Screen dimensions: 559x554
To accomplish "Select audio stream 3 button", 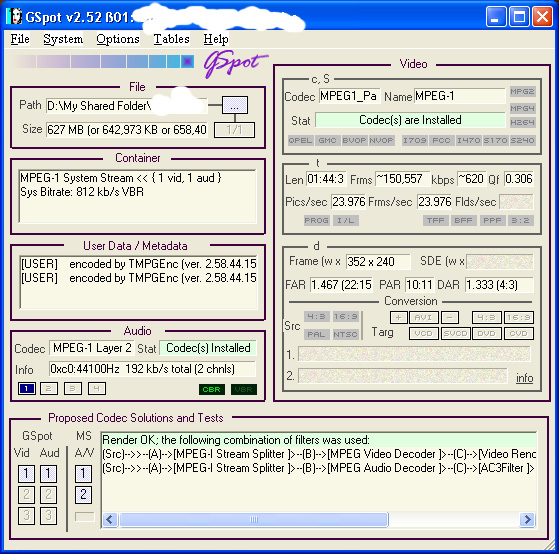I will click(x=73, y=389).
